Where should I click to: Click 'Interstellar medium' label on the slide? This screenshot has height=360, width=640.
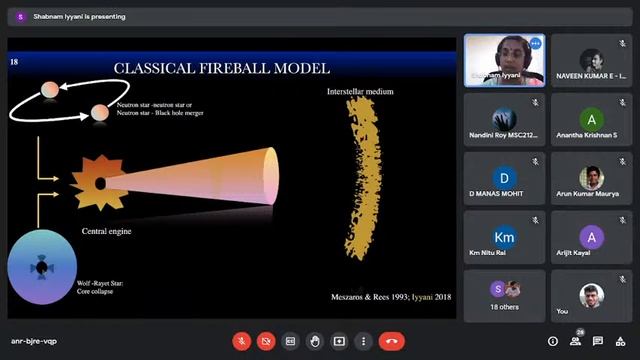point(360,92)
